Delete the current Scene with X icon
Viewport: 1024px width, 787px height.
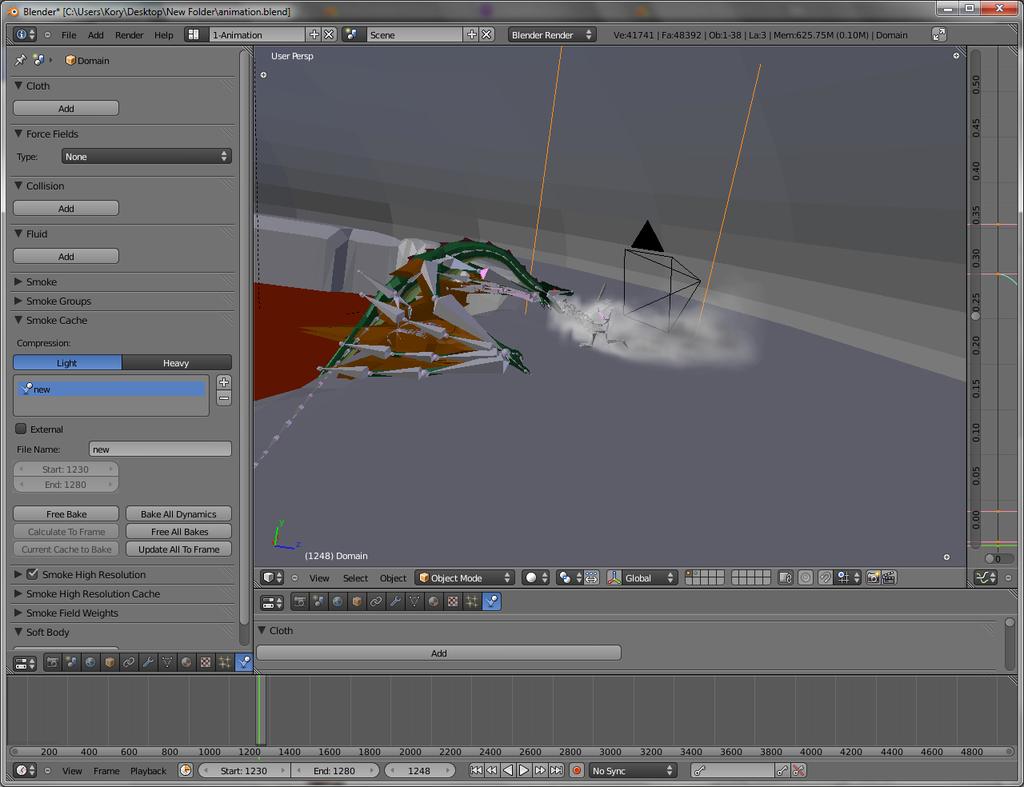pyautogui.click(x=487, y=35)
